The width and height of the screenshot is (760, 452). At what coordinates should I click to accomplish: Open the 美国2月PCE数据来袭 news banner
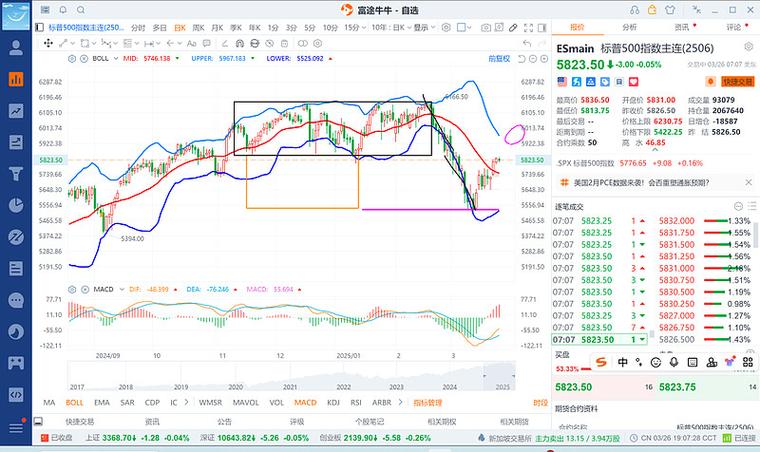pyautogui.click(x=641, y=183)
